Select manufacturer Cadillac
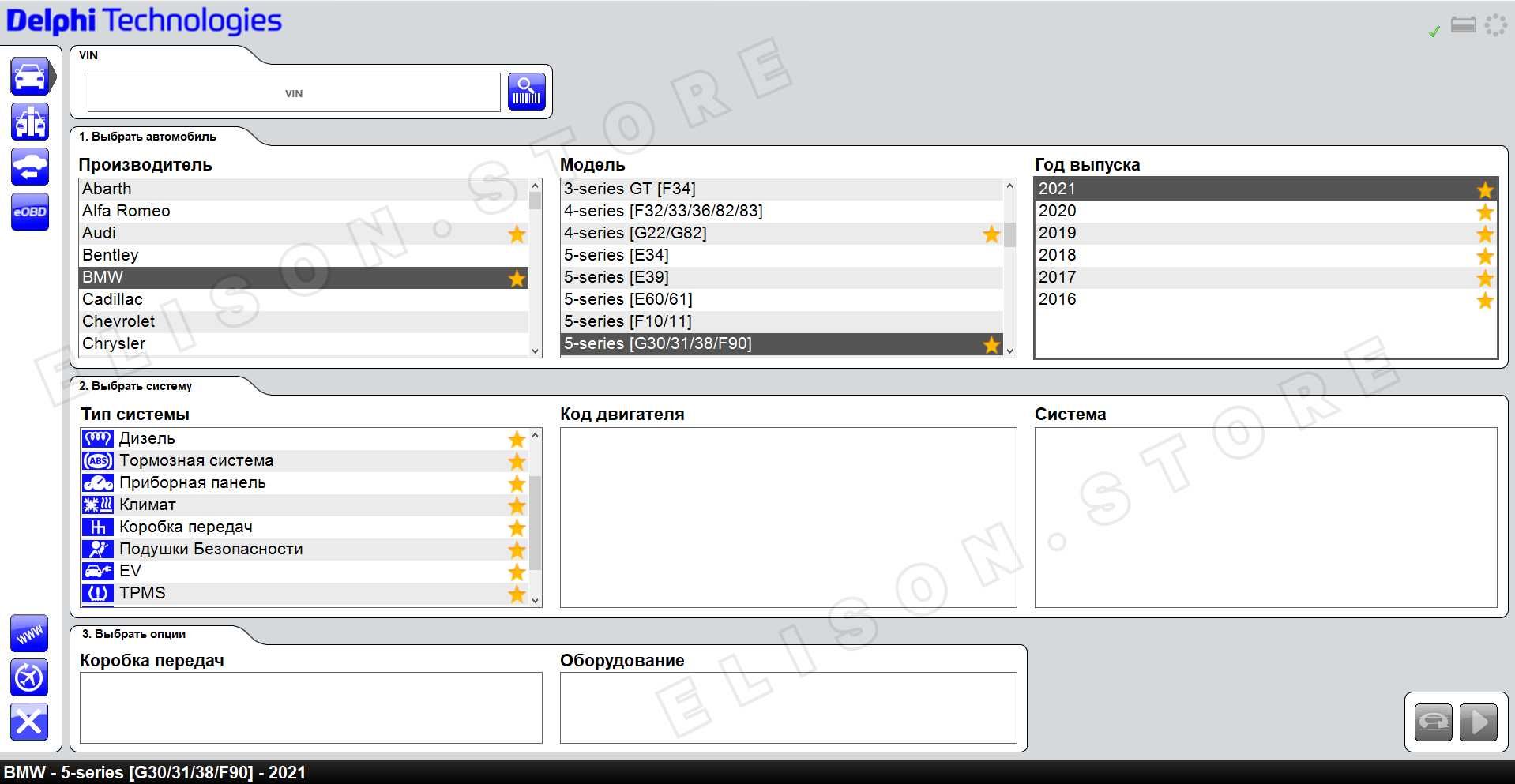Screen dimensions: 1515x784 [303, 299]
